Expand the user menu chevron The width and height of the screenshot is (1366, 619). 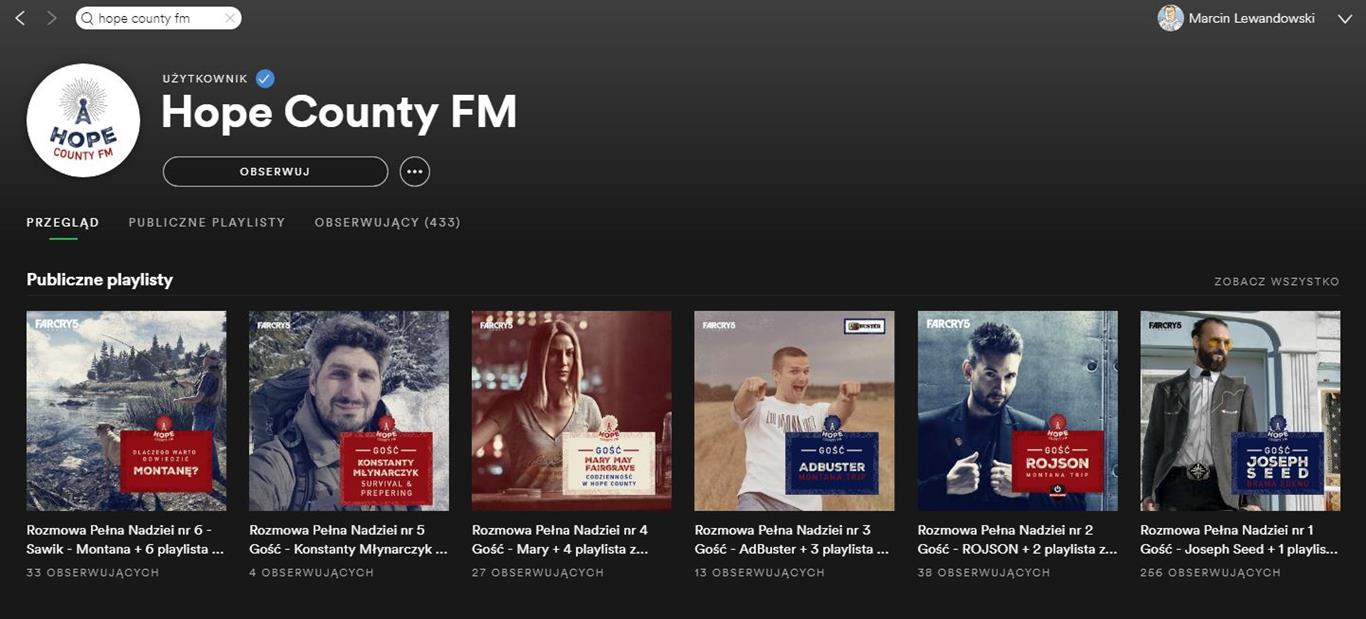pos(1344,18)
